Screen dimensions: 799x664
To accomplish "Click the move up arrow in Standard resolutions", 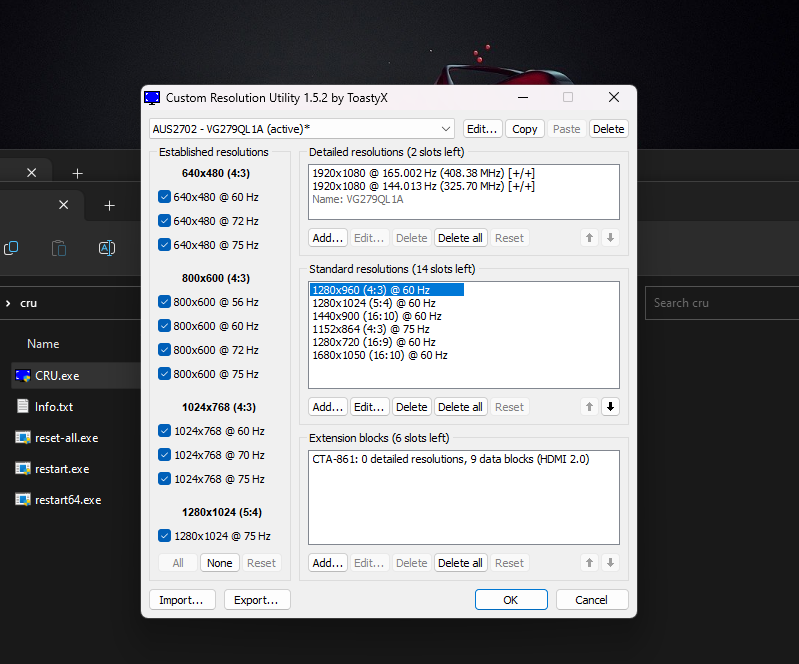I will [590, 407].
